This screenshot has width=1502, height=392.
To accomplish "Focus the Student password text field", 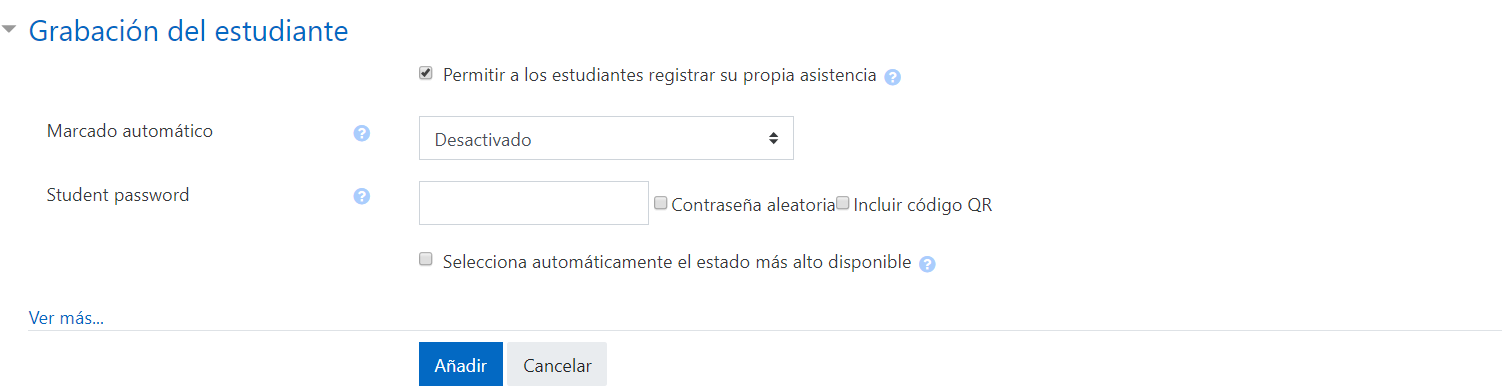I will [x=534, y=203].
